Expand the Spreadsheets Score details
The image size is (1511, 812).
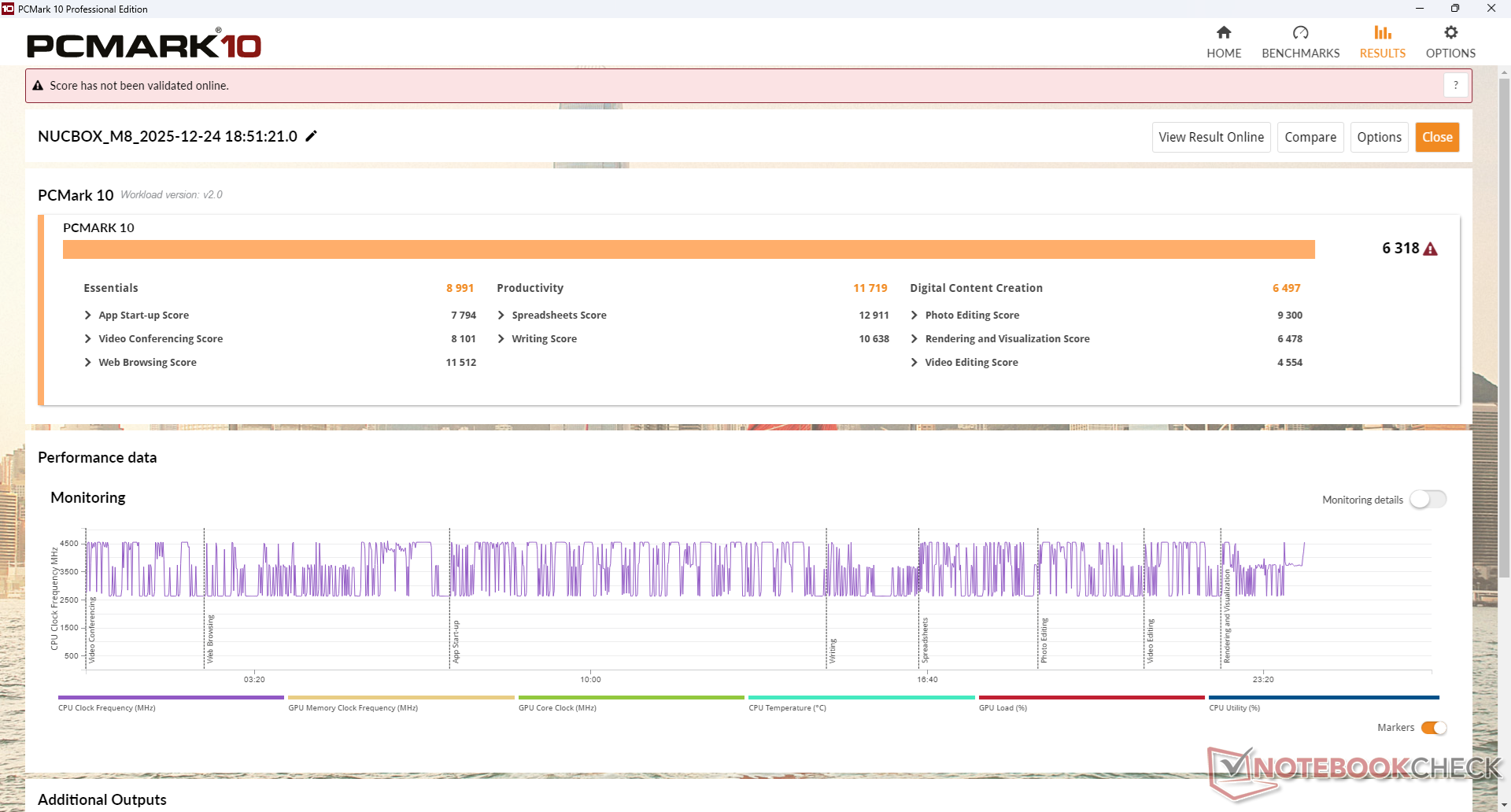[x=501, y=316]
